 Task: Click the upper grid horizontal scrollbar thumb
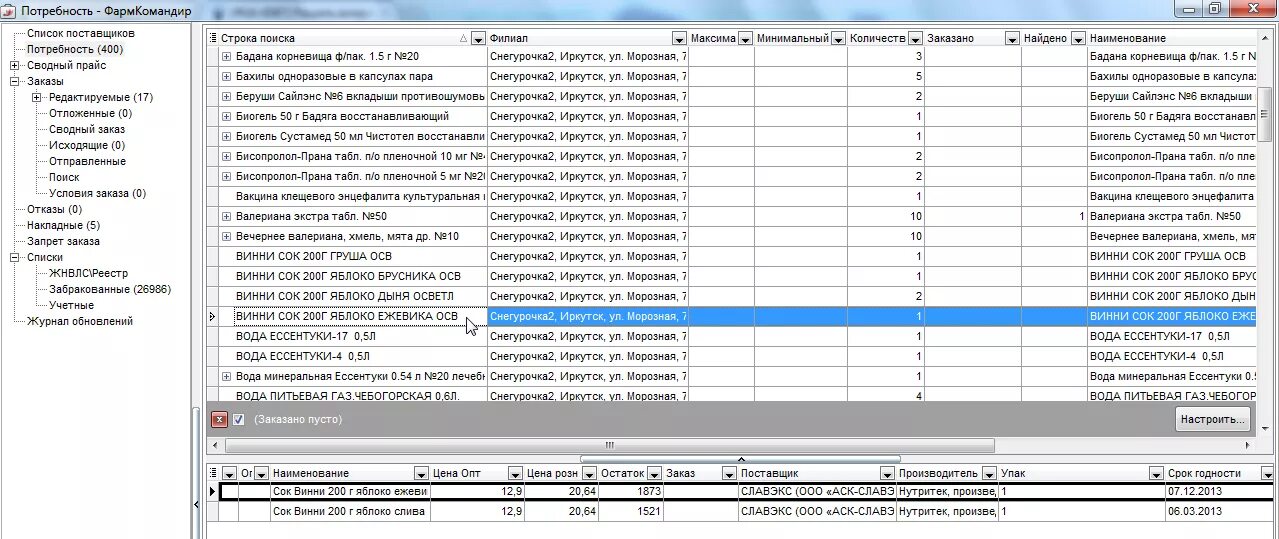pyautogui.click(x=608, y=445)
